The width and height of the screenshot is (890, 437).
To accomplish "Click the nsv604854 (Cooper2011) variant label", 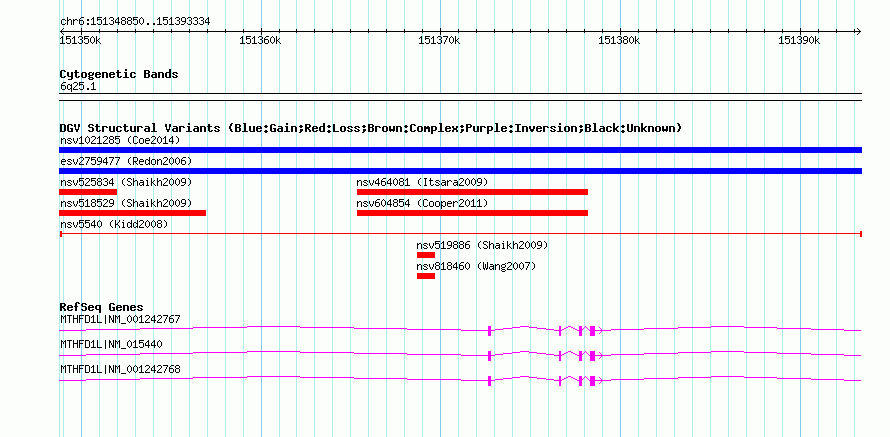I will click(422, 203).
